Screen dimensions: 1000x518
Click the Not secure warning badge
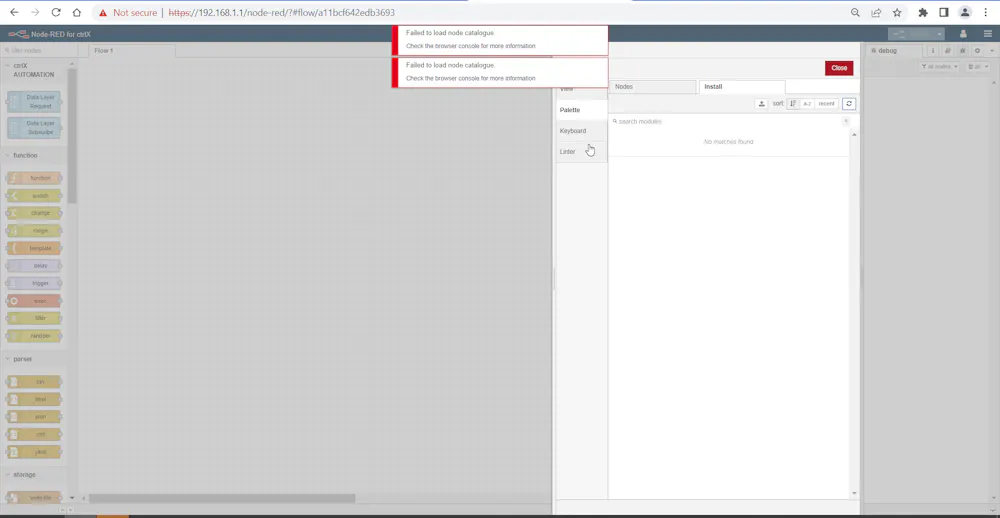point(126,12)
